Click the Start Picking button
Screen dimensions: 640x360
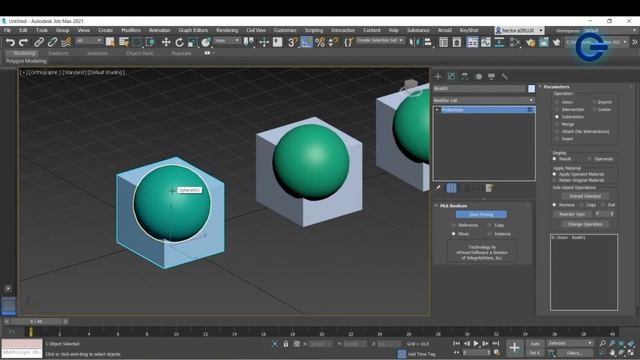point(481,214)
